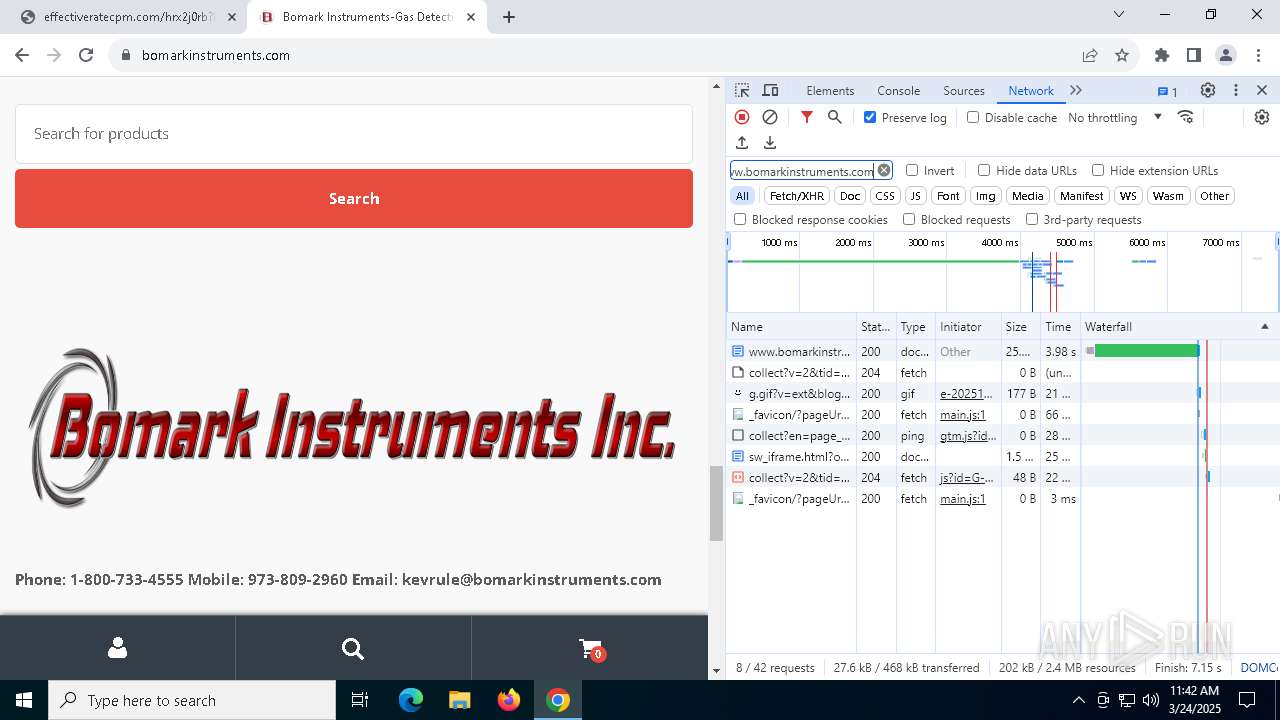Switch to Sources tab
This screenshot has height=720, width=1280.
click(964, 90)
